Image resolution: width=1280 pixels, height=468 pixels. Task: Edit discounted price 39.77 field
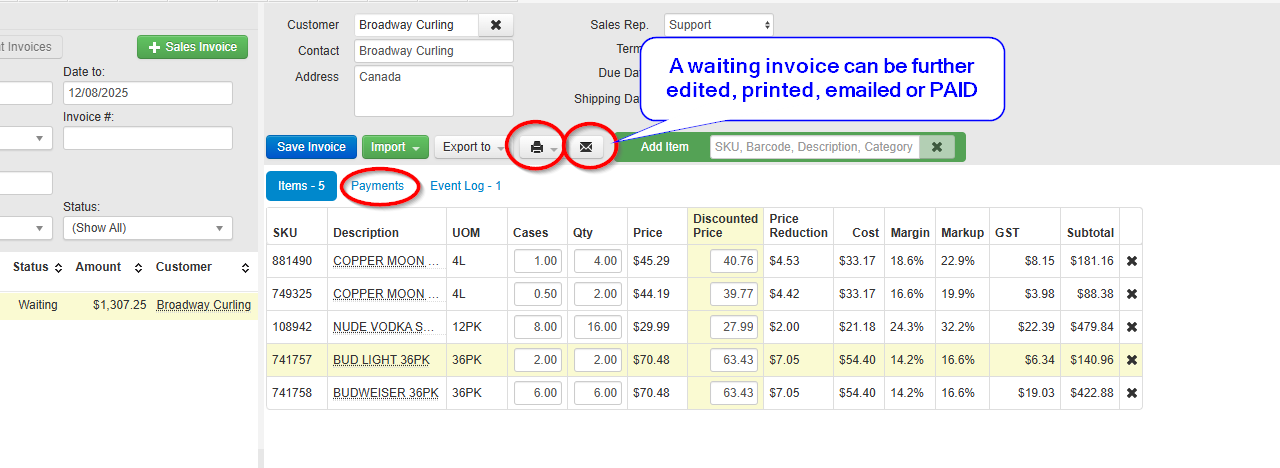(734, 294)
